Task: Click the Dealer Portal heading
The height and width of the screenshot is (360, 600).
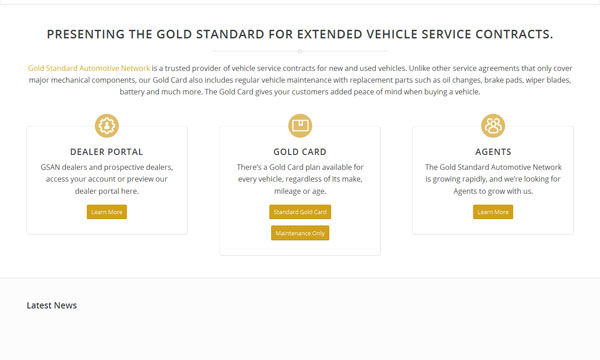Action: tap(107, 152)
